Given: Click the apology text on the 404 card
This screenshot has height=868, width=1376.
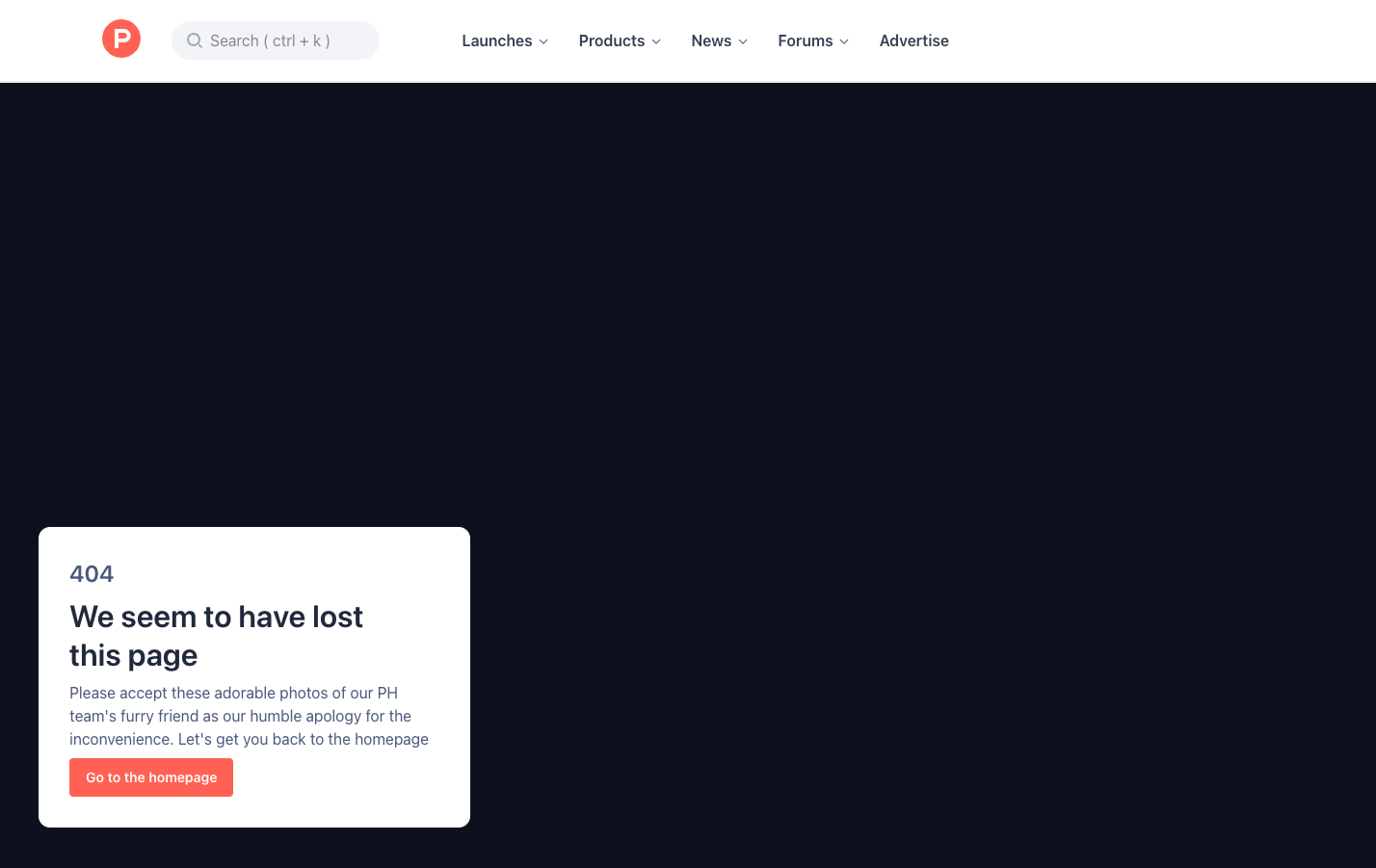Looking at the screenshot, I should [249, 716].
